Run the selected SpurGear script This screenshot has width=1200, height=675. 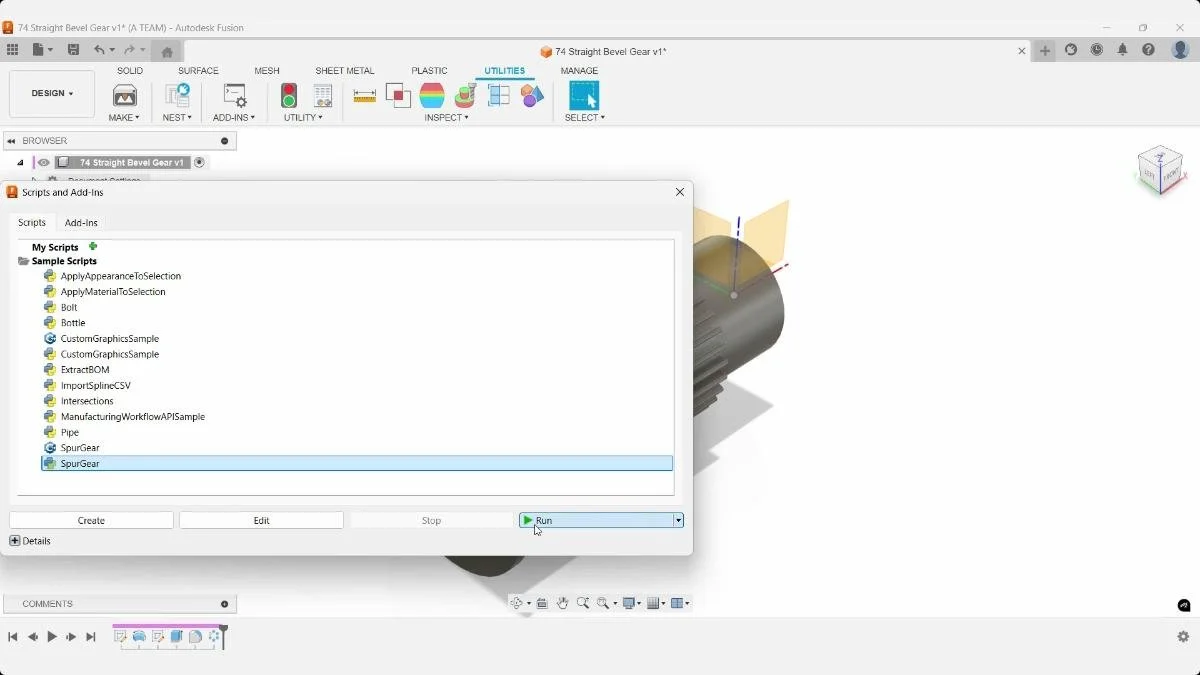coord(596,520)
